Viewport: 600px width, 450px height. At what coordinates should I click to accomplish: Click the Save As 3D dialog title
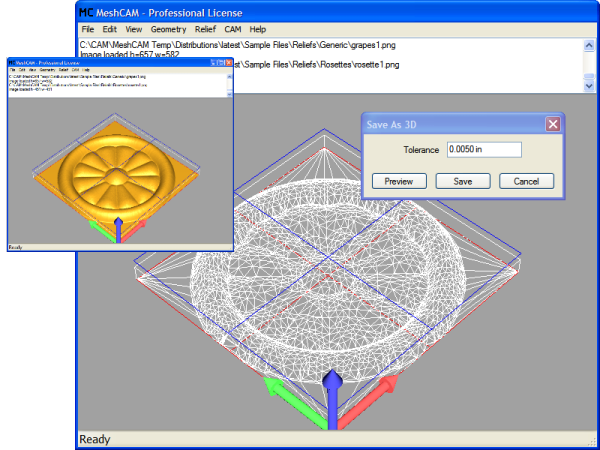click(x=391, y=124)
